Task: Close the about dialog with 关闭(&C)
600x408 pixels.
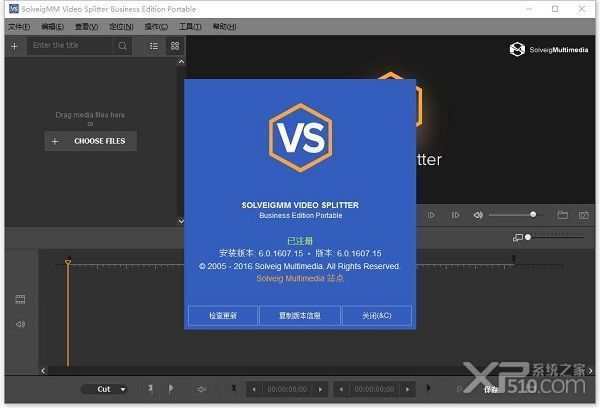Action: (377, 315)
